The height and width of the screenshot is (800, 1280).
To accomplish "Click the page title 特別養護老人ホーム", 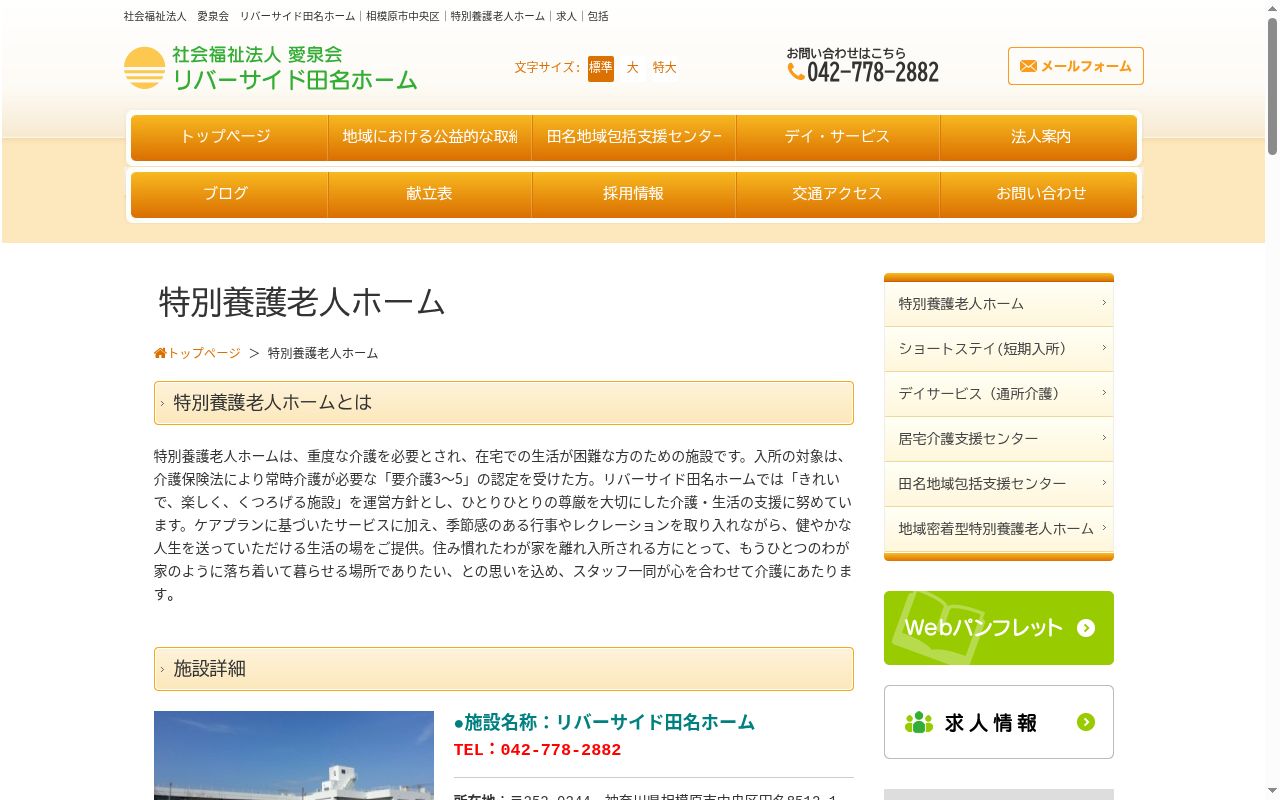I will pos(302,302).
